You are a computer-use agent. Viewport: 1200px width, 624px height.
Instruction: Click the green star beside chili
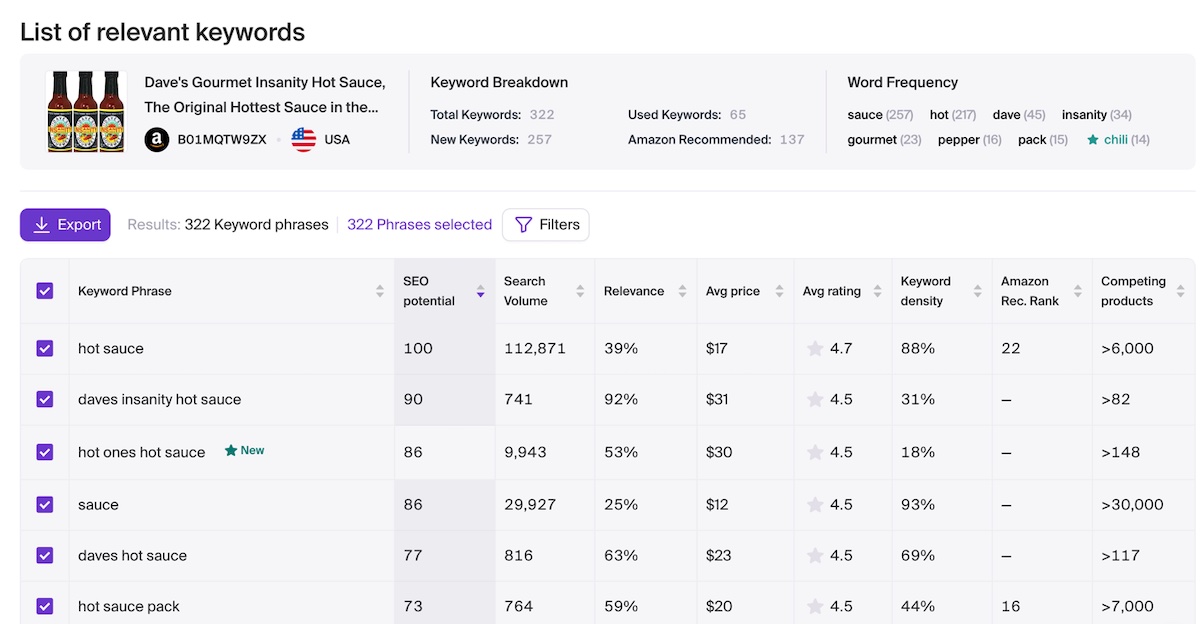coord(1093,140)
